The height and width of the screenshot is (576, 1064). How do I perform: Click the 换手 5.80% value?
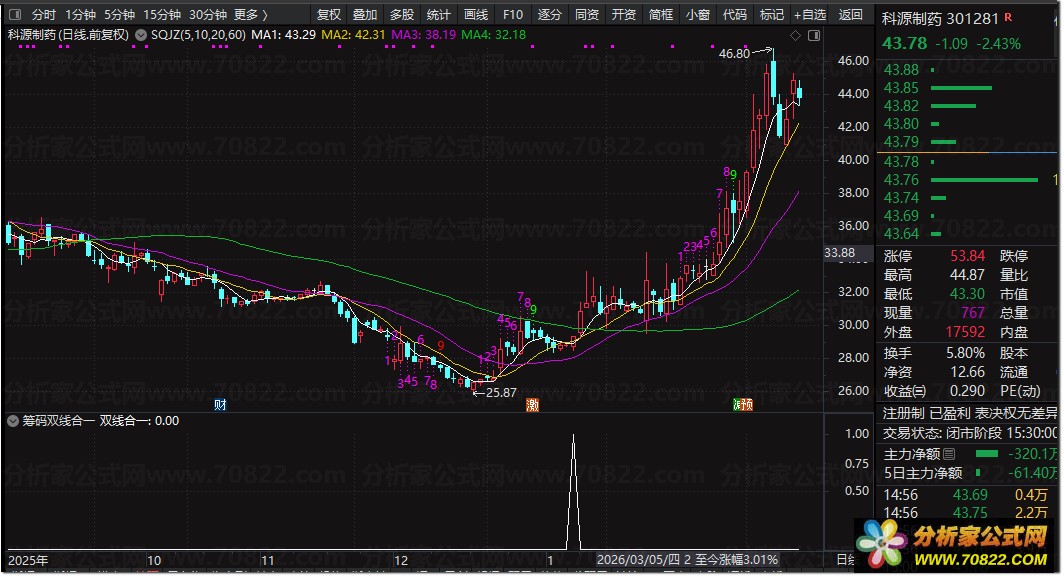tap(966, 353)
